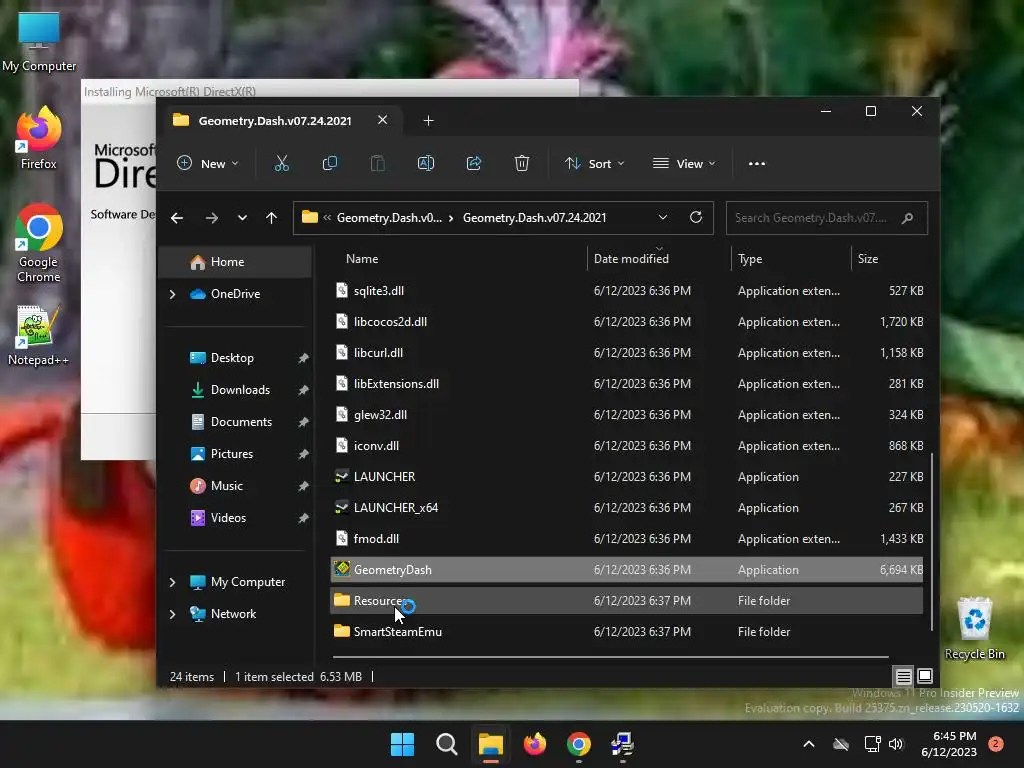Open the volume control in system tray

pyautogui.click(x=896, y=744)
